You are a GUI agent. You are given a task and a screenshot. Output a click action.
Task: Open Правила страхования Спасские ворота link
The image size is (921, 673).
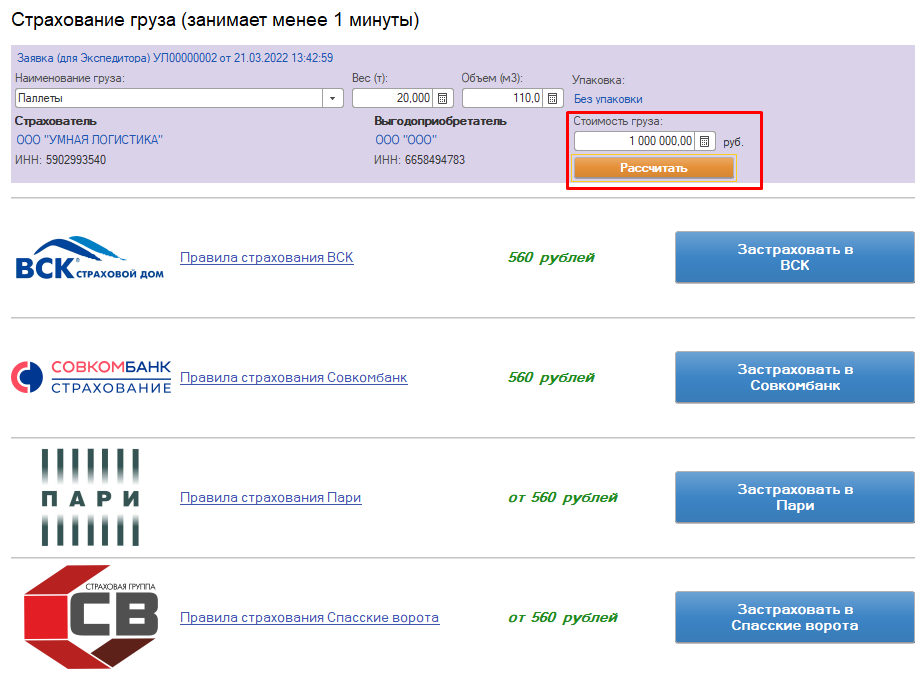click(310, 617)
